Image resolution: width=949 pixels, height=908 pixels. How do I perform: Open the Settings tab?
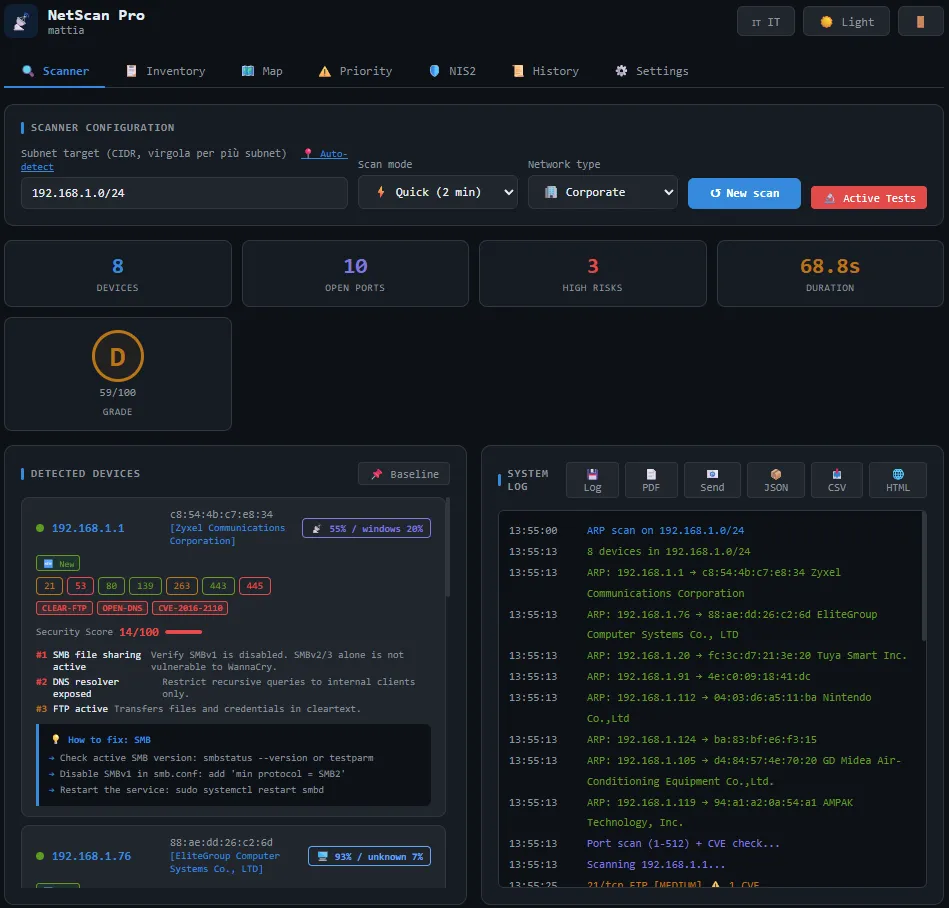tap(652, 71)
